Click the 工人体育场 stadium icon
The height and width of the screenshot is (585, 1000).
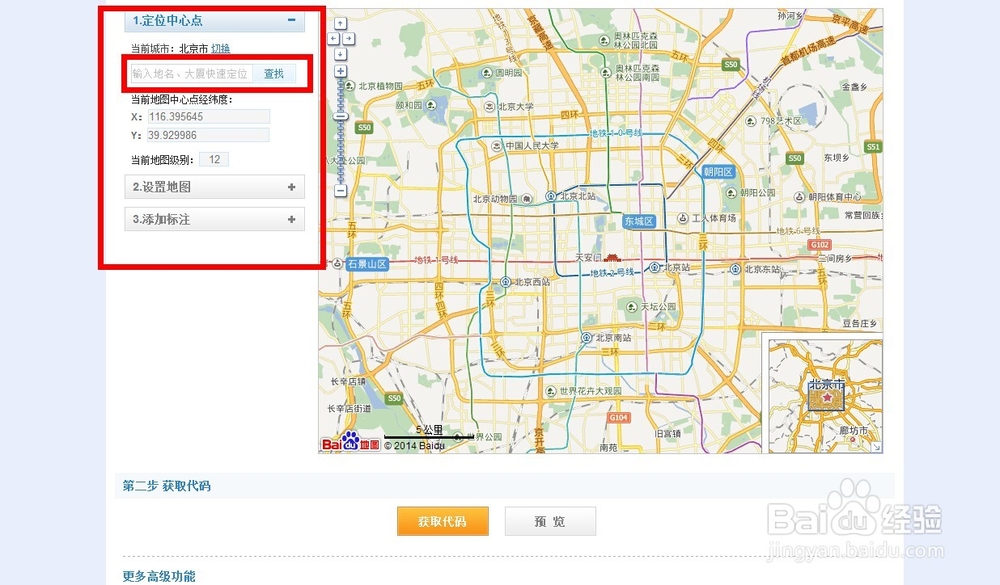pyautogui.click(x=682, y=218)
